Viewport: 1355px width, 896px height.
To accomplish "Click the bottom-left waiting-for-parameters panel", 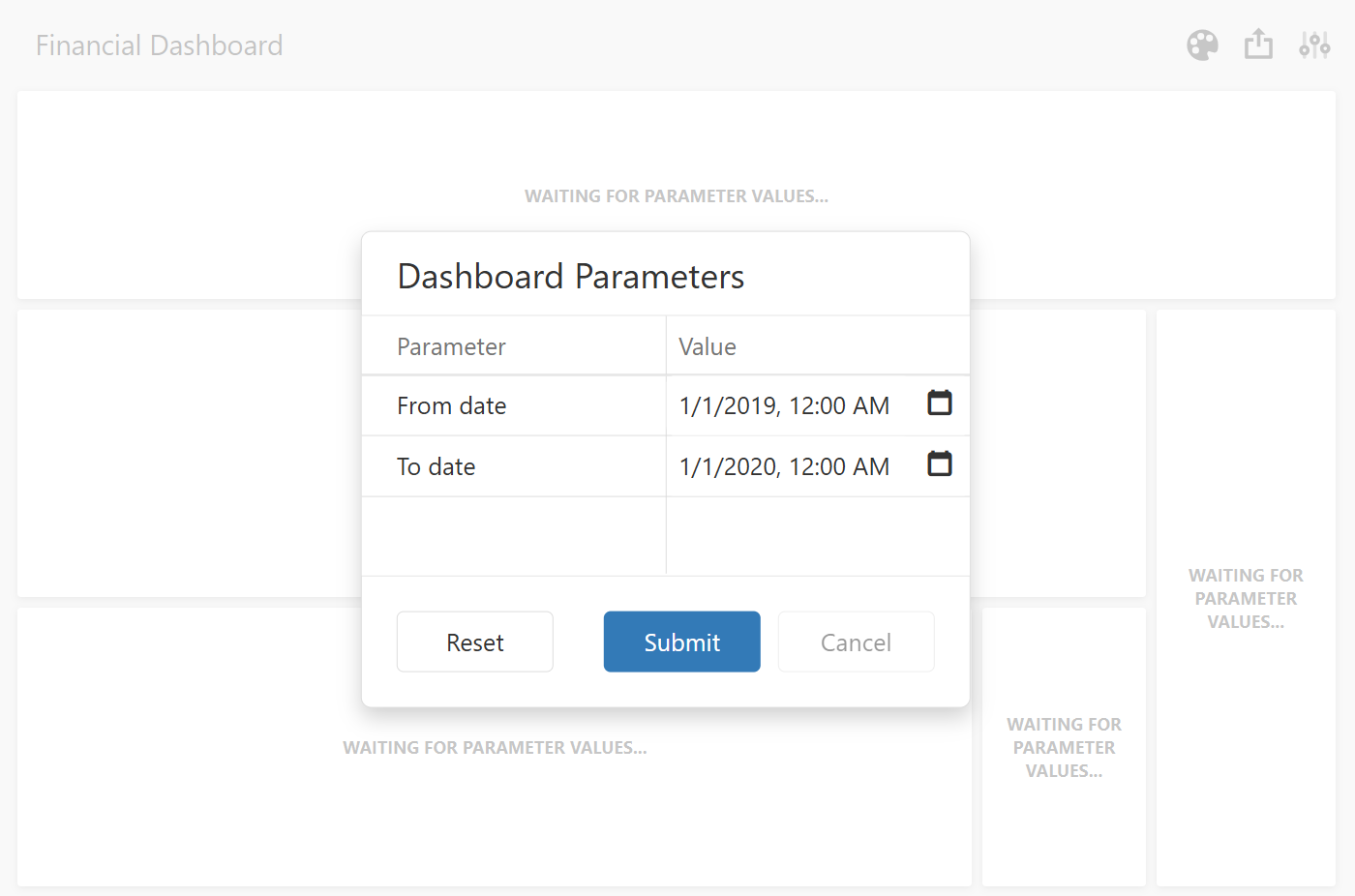I will pyautogui.click(x=496, y=747).
